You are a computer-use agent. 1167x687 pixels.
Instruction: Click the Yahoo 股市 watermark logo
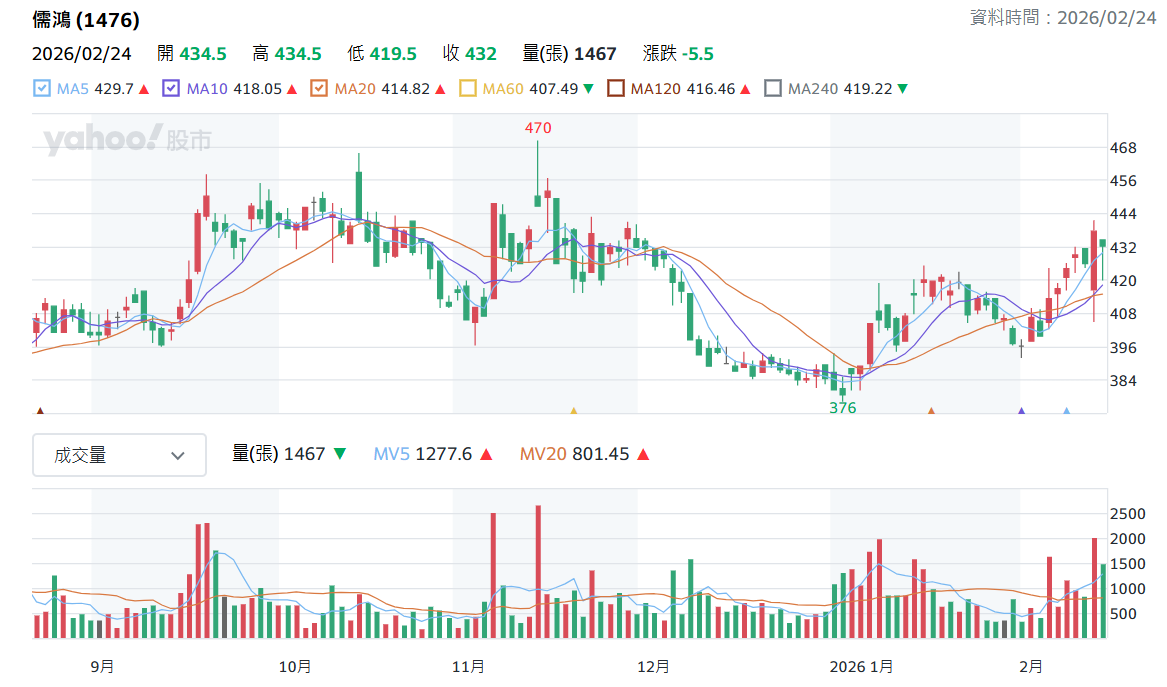coord(127,139)
